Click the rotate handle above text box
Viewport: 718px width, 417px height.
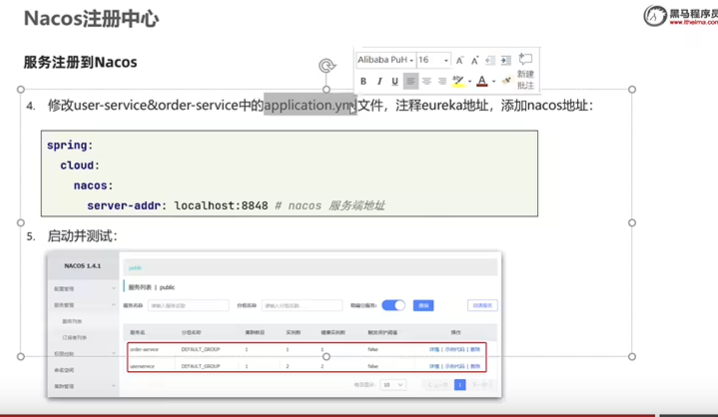coord(326,66)
